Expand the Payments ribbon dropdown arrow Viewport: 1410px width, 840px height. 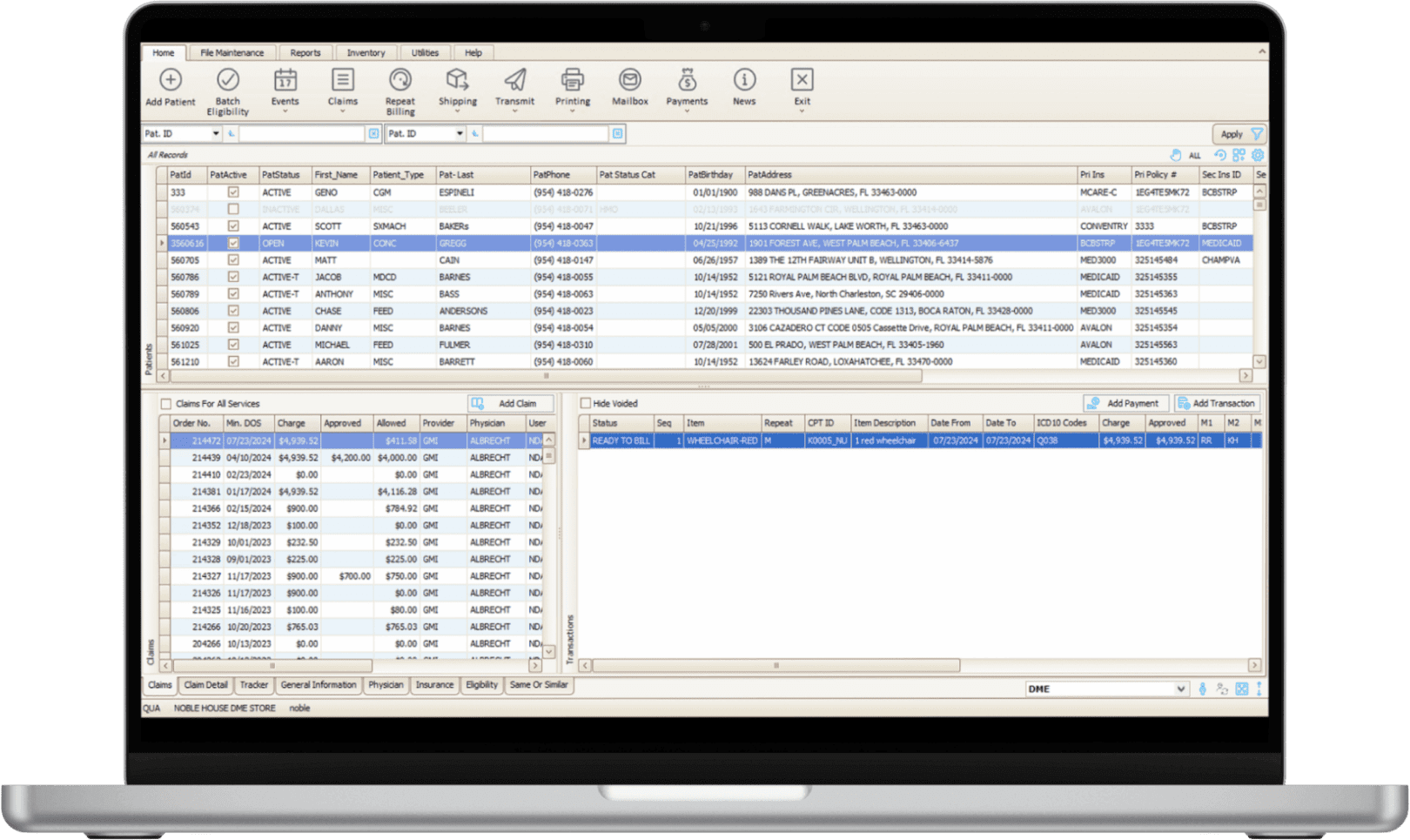click(x=687, y=111)
